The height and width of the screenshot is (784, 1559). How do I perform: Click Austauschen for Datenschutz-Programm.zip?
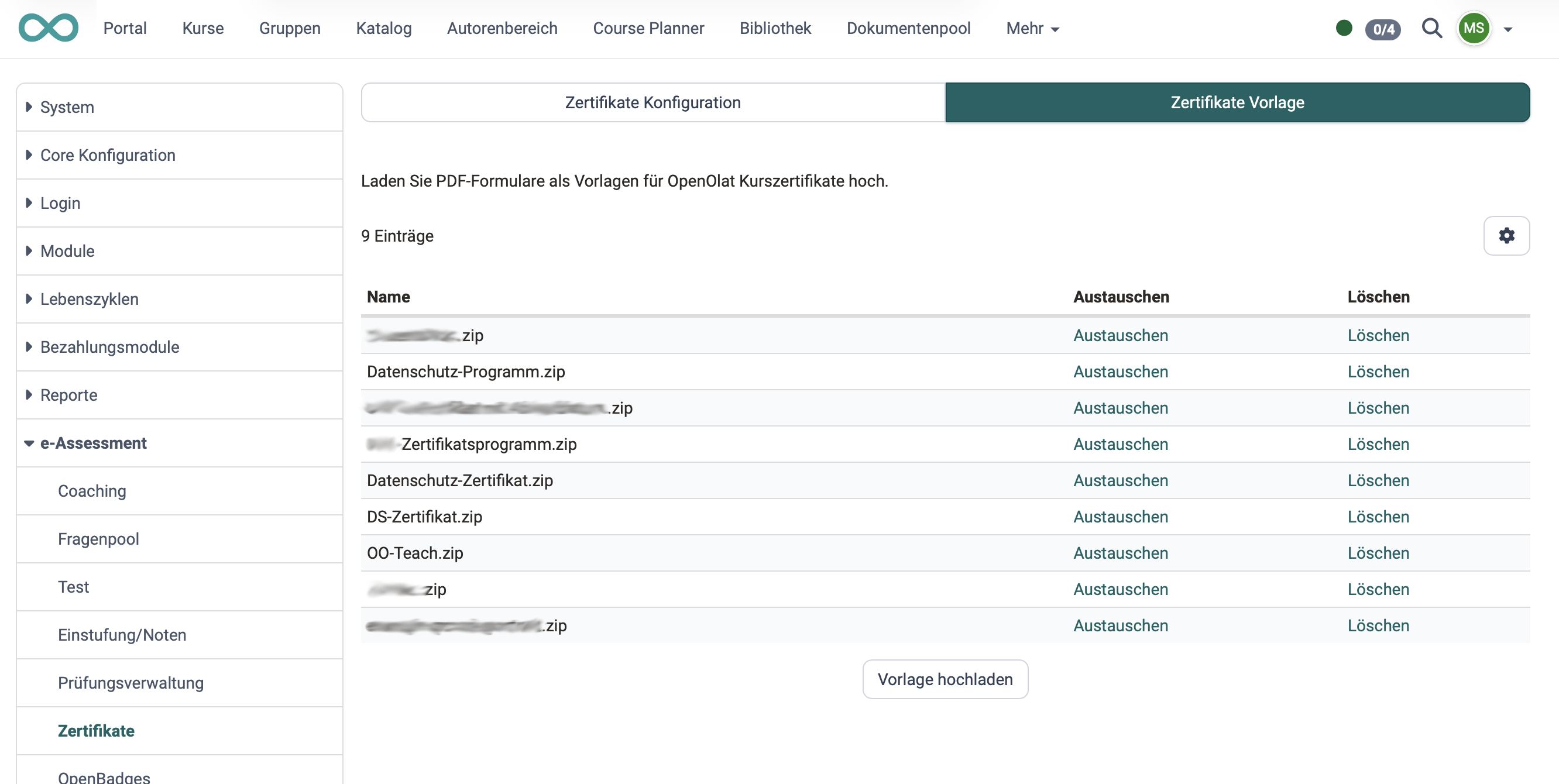coord(1120,372)
